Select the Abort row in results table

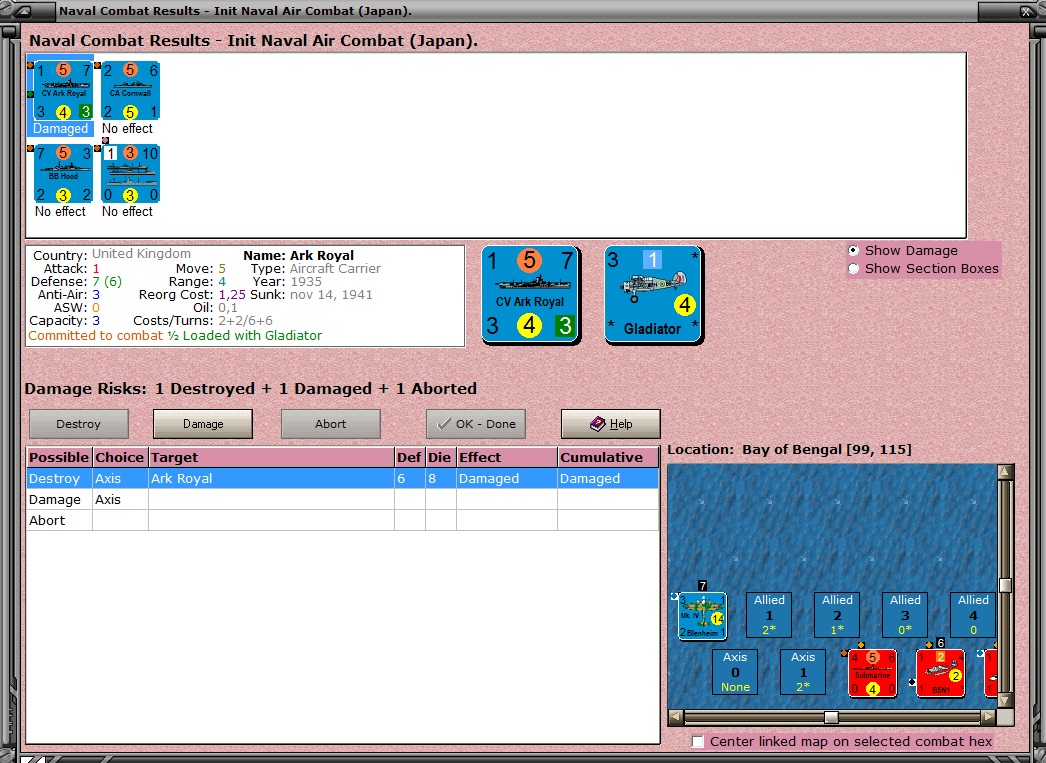point(343,520)
